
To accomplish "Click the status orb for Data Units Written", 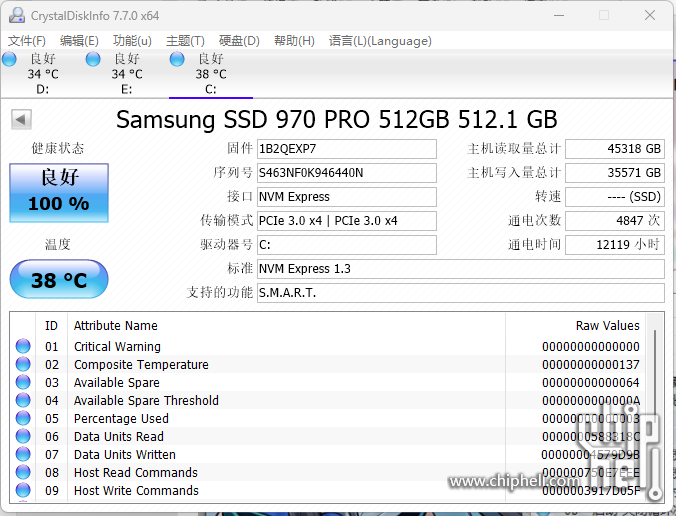I will point(23,454).
